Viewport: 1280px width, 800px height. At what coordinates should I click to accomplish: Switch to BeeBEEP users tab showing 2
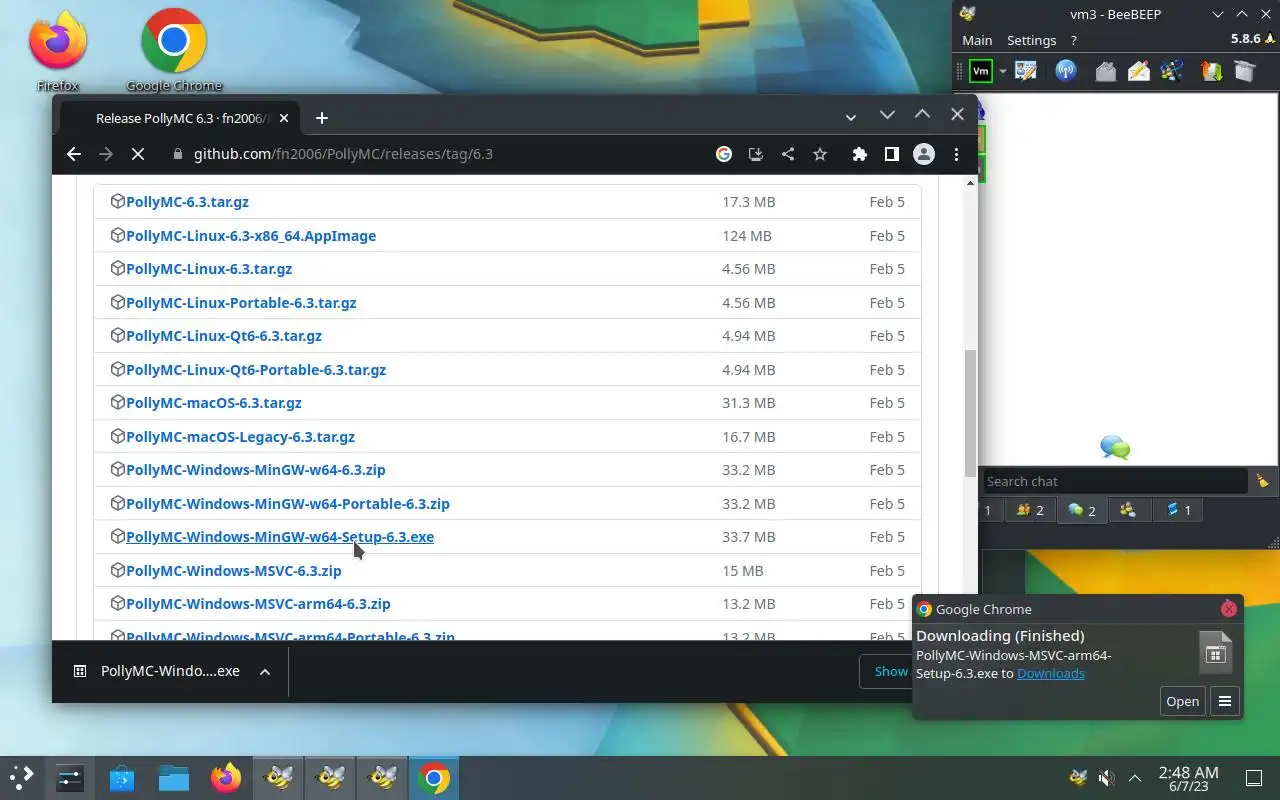tap(1029, 510)
